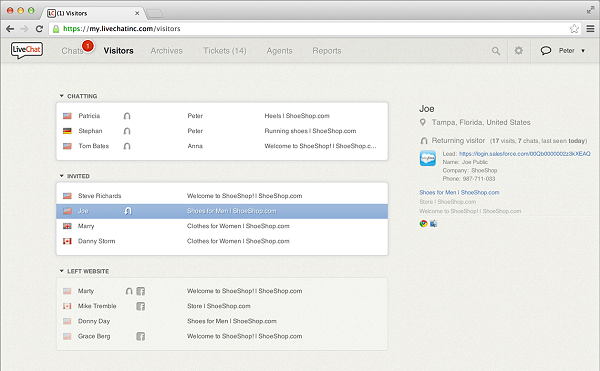The image size is (600, 371).
Task: Open Peter account dropdown arrow
Action: pos(583,51)
